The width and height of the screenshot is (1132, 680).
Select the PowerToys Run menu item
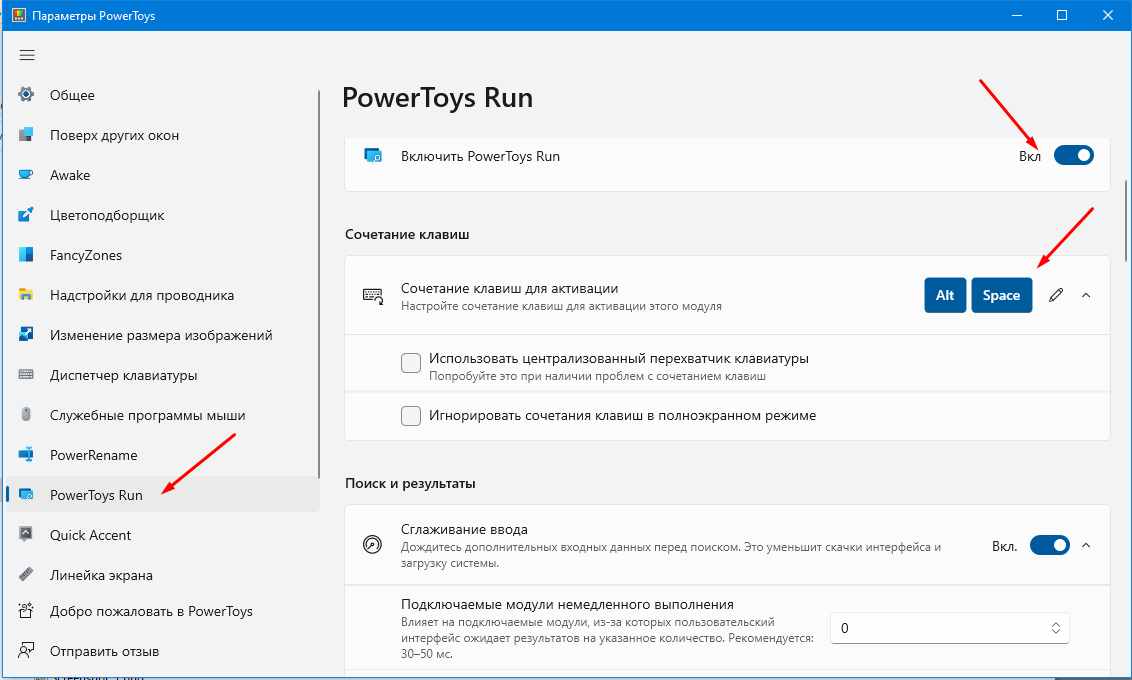pyautogui.click(x=162, y=494)
